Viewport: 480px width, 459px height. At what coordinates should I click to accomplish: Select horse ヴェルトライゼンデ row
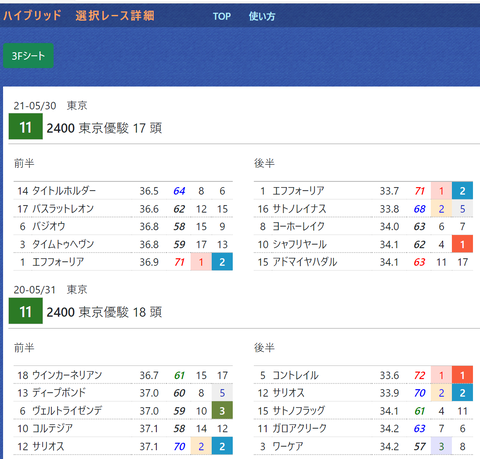(123, 411)
